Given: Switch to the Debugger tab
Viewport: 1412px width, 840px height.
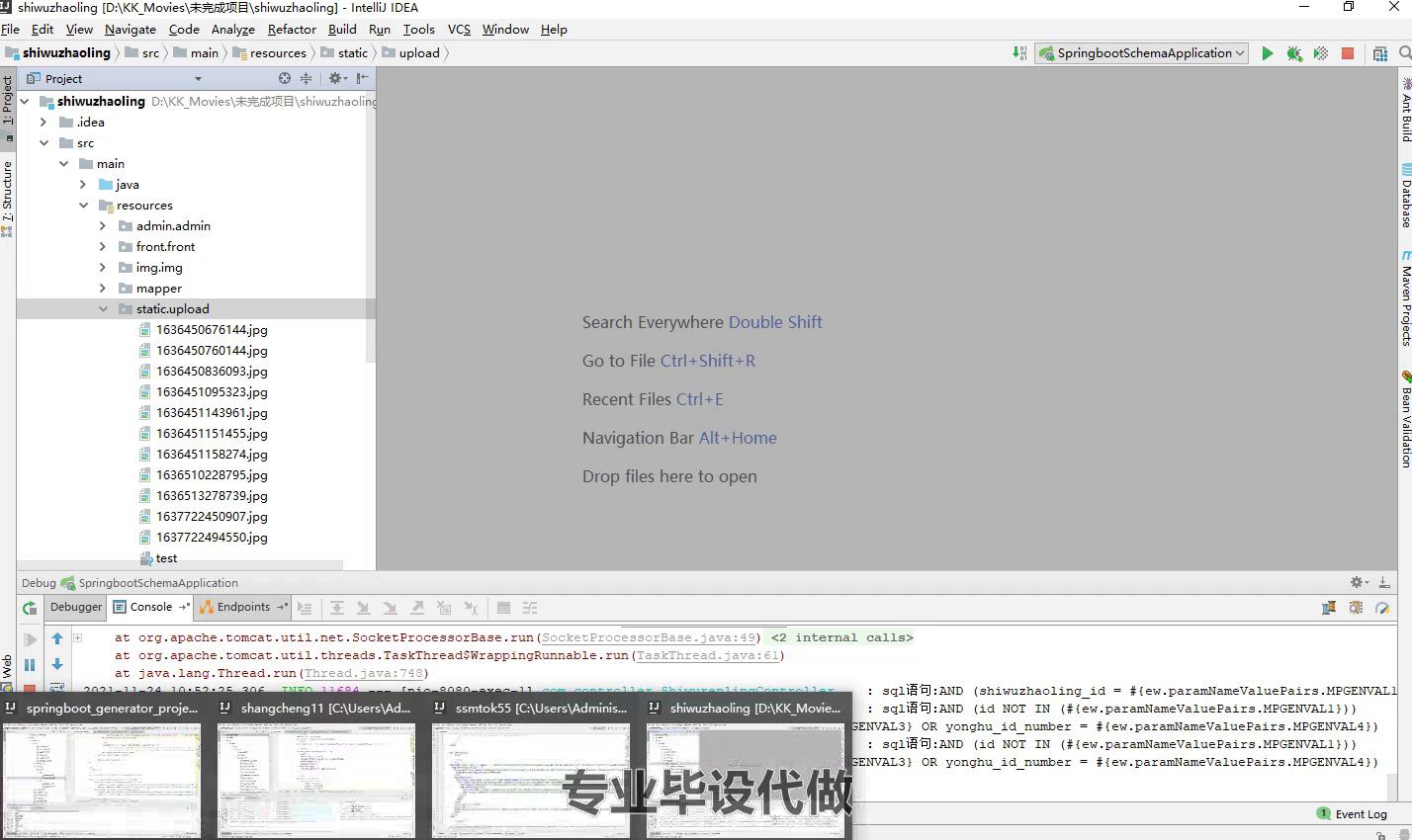Looking at the screenshot, I should click(76, 607).
